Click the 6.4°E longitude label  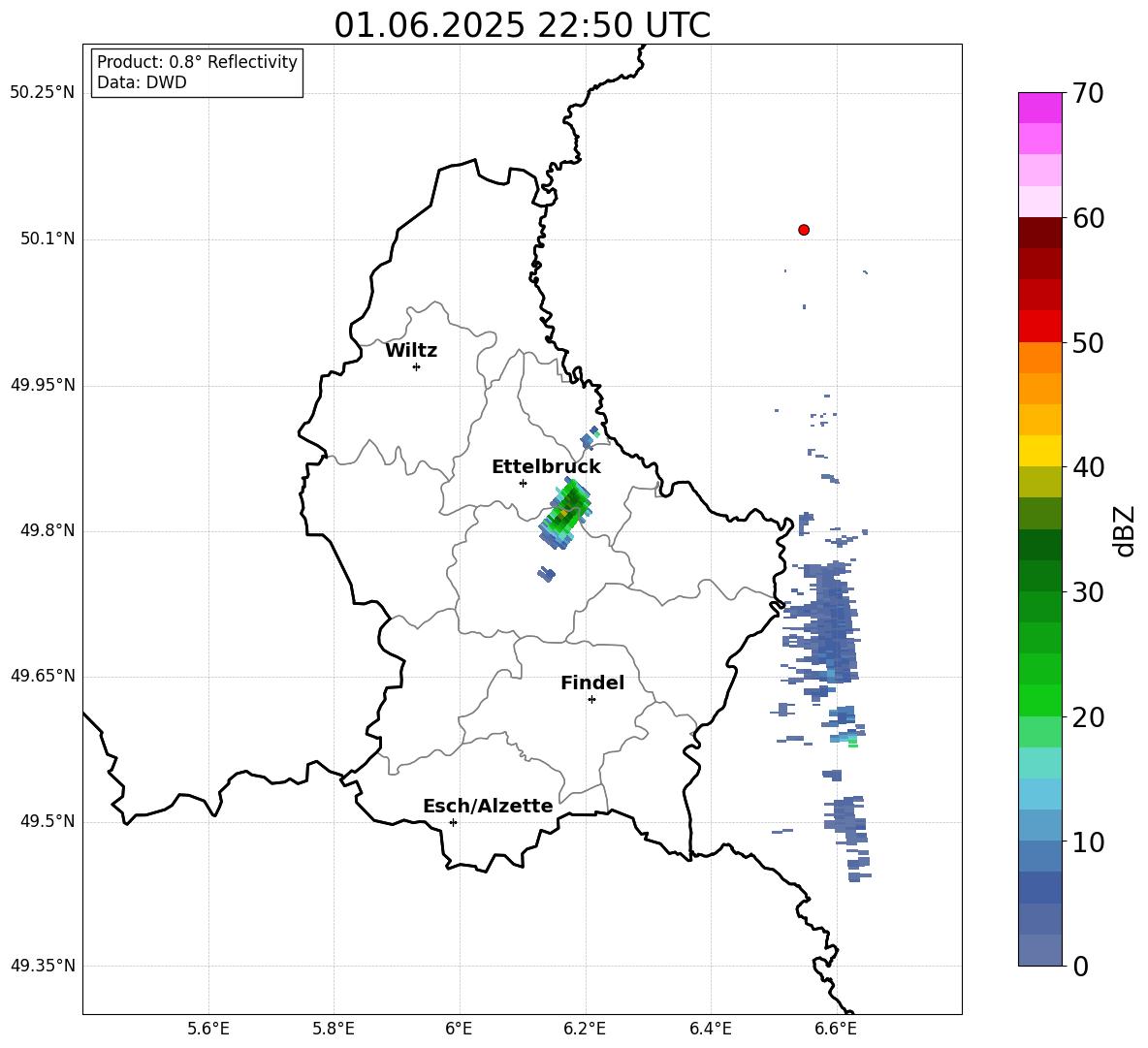[710, 1029]
